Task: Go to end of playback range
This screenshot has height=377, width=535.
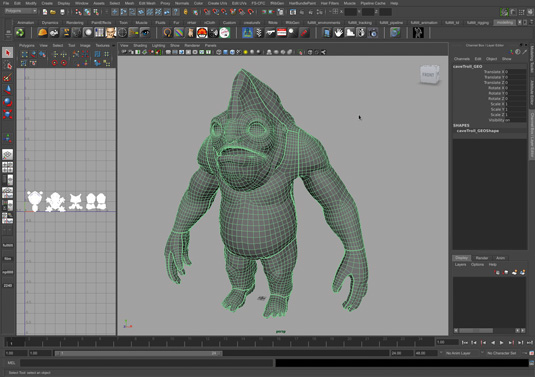Action: pos(530,343)
